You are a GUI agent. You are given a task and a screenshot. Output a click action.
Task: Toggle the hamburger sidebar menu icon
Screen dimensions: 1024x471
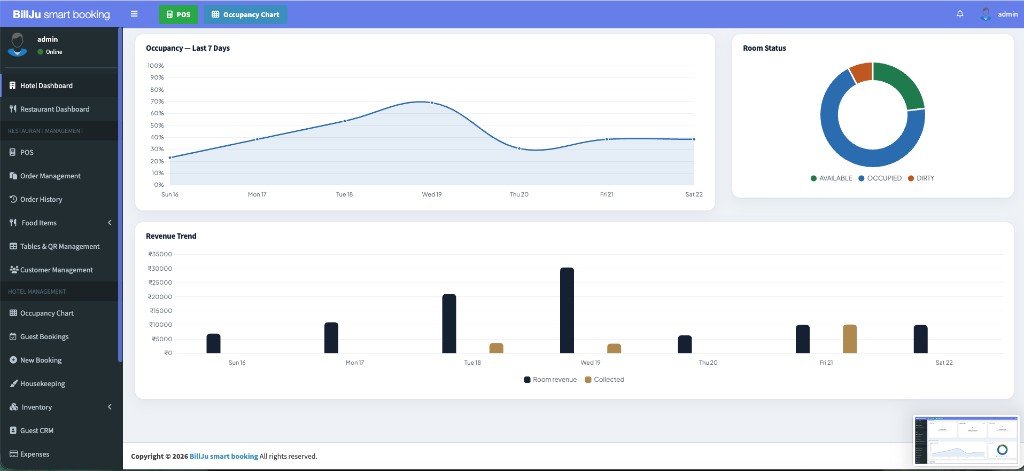click(x=134, y=14)
